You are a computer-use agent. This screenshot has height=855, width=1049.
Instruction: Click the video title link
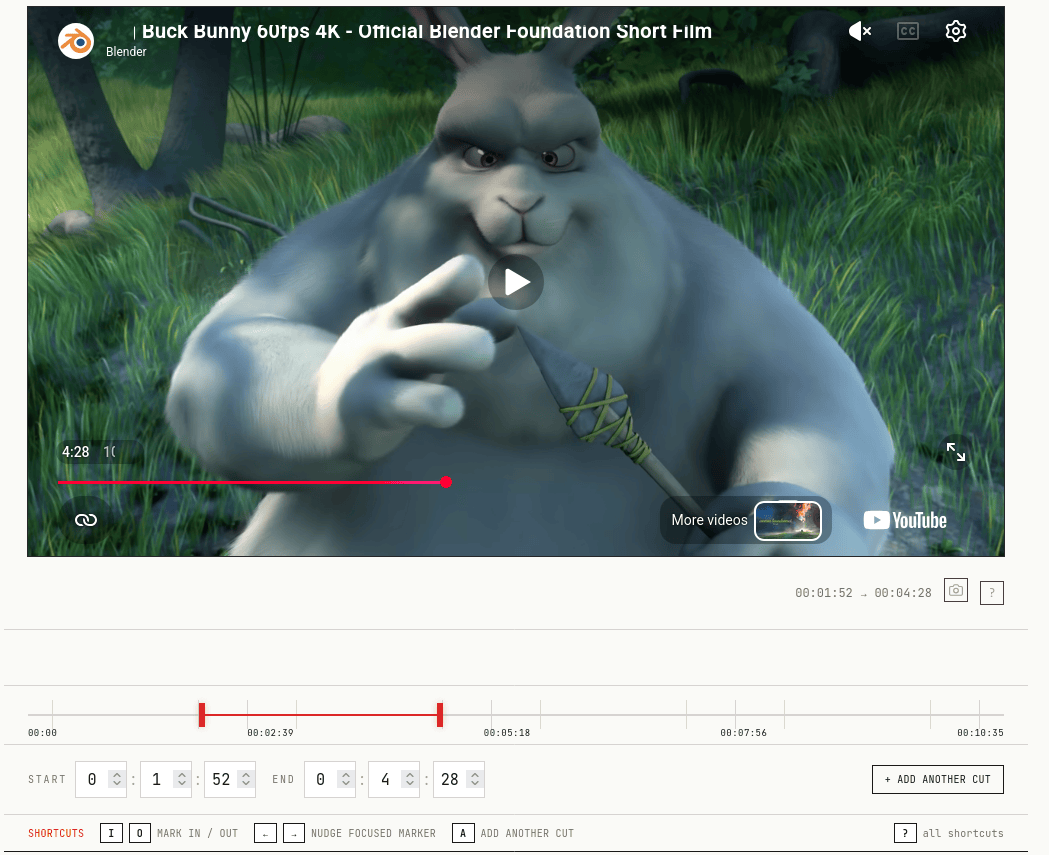pyautogui.click(x=426, y=31)
